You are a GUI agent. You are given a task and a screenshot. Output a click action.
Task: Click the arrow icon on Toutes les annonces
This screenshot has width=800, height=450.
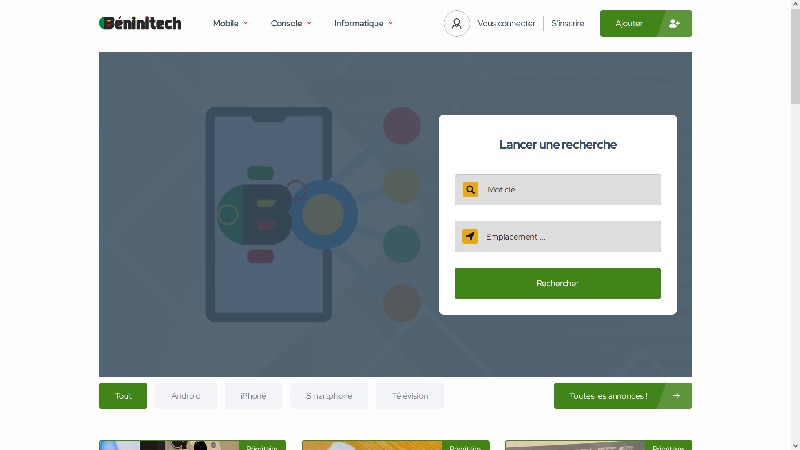676,396
